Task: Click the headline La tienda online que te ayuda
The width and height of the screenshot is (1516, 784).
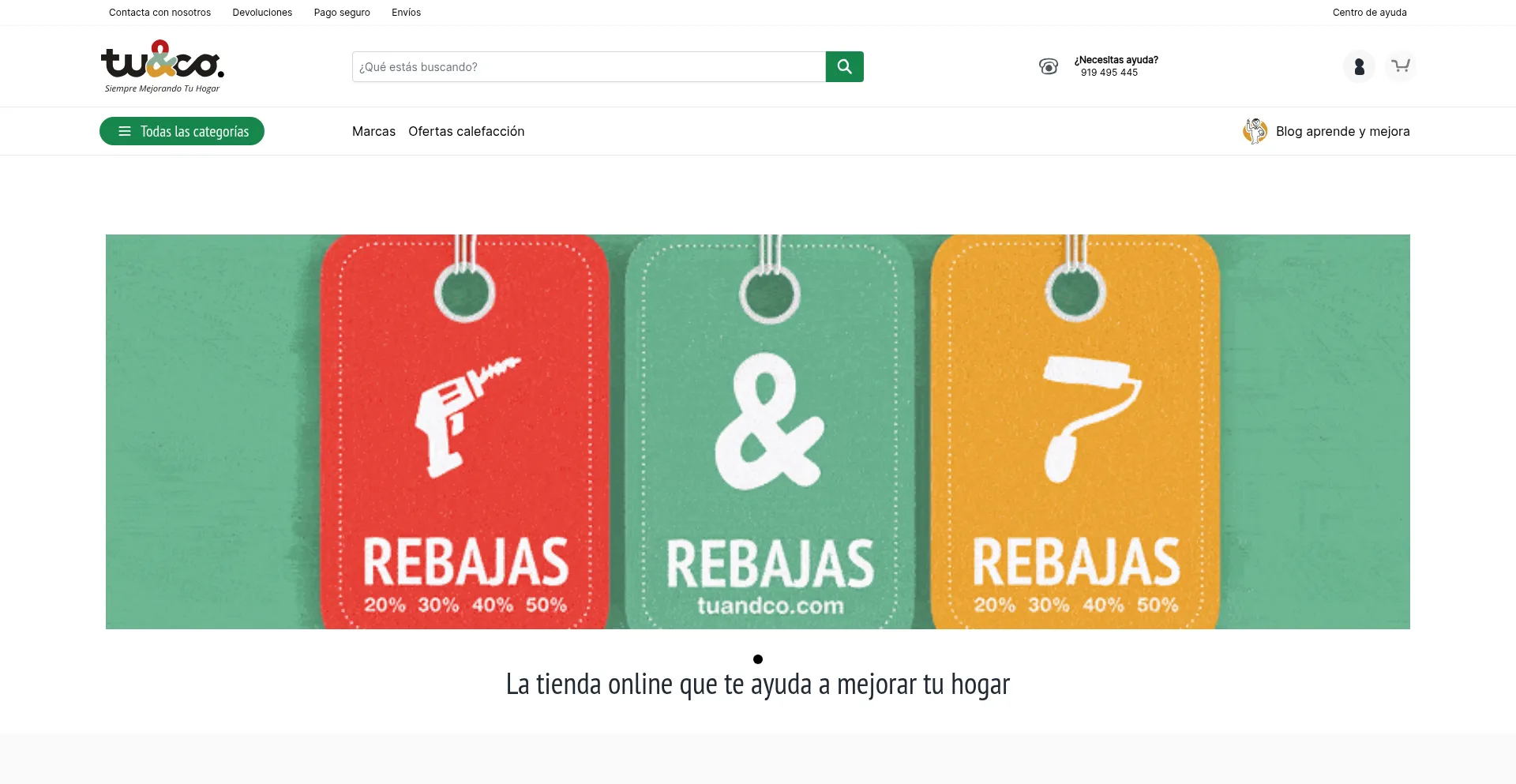Action: 758,685
